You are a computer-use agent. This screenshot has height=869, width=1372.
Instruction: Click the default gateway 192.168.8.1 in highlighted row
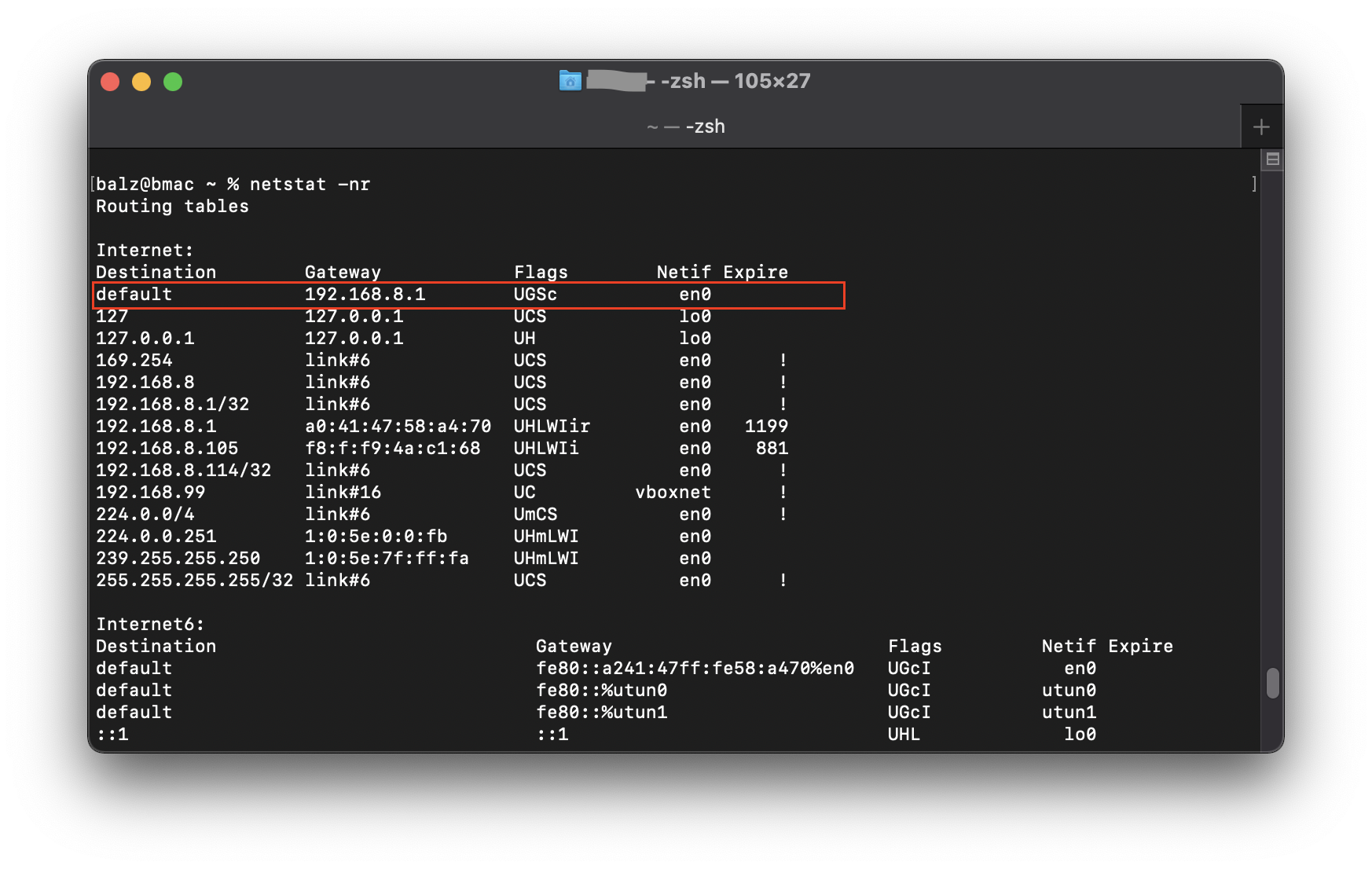click(x=365, y=295)
